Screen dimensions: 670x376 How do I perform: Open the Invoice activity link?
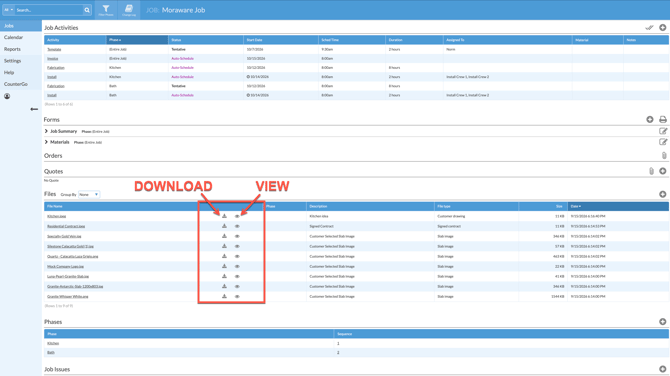[x=53, y=59]
